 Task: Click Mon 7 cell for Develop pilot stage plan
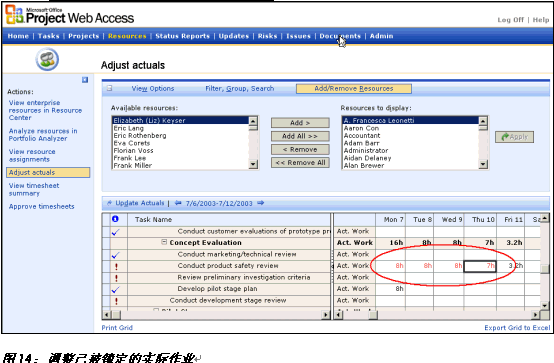[x=390, y=289]
